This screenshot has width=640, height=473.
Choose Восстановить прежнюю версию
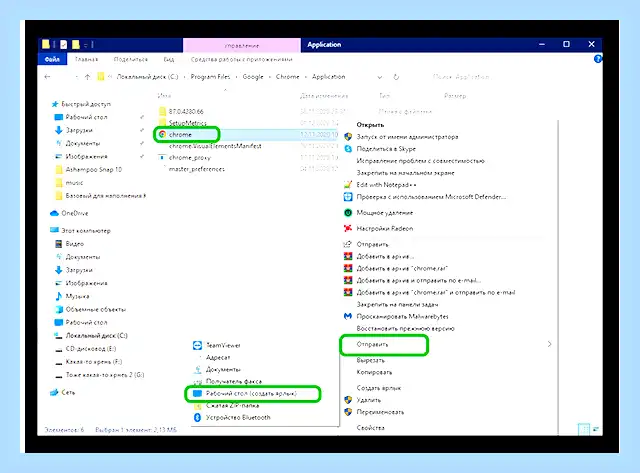pyautogui.click(x=405, y=328)
